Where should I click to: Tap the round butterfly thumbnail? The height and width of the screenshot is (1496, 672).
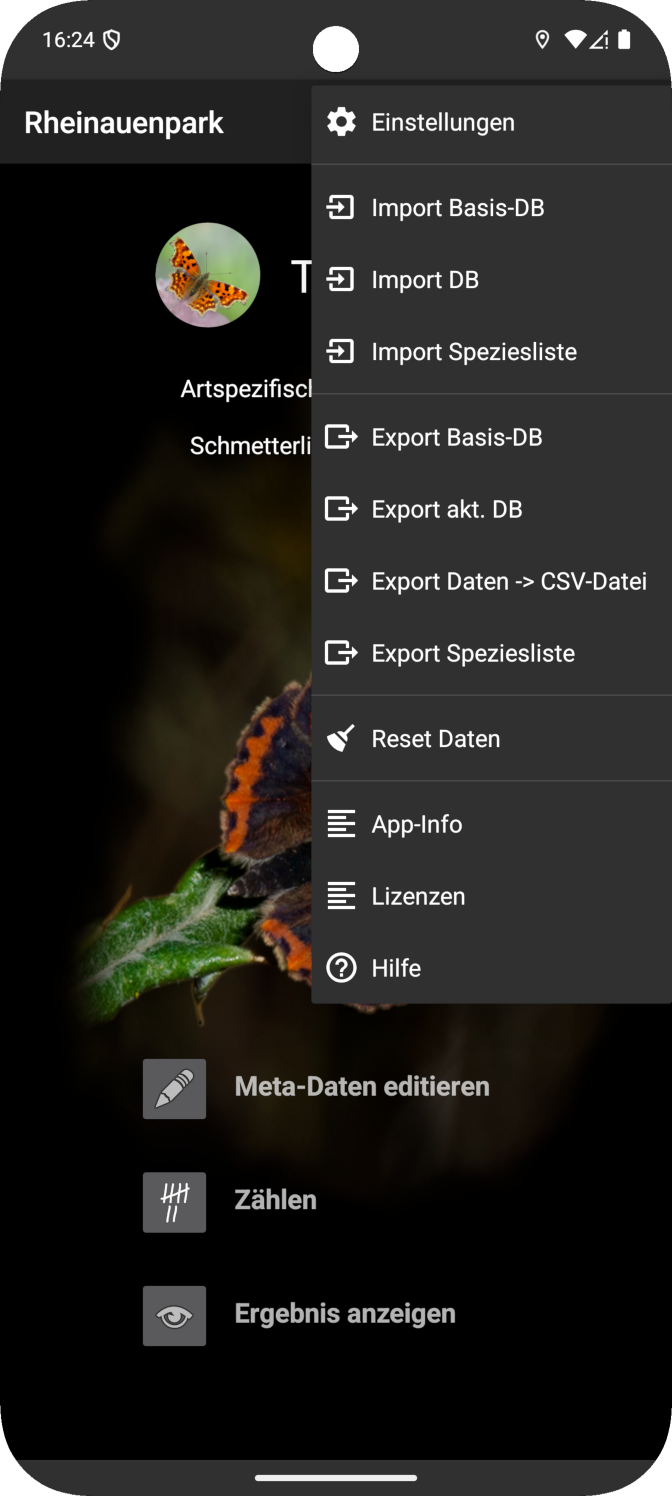[208, 275]
